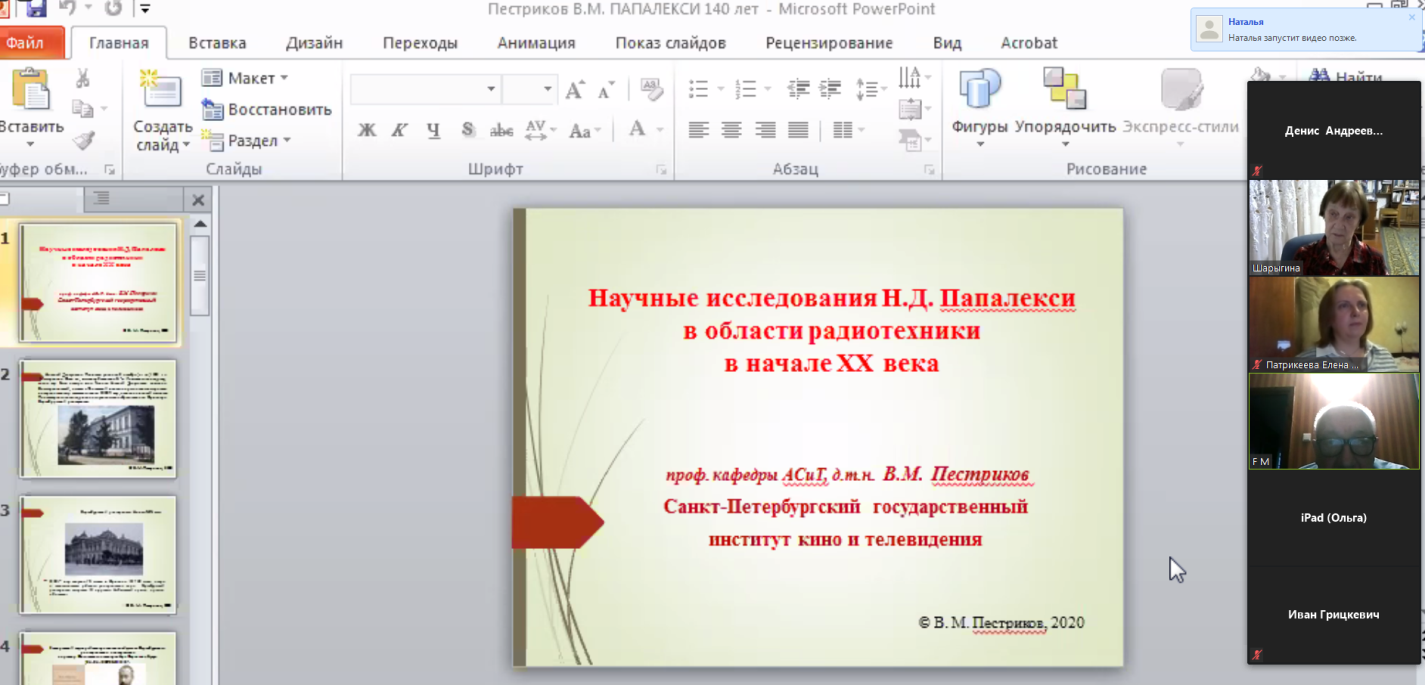1425x685 pixels.
Task: Open the font name combo box dropdown
Action: [490, 89]
